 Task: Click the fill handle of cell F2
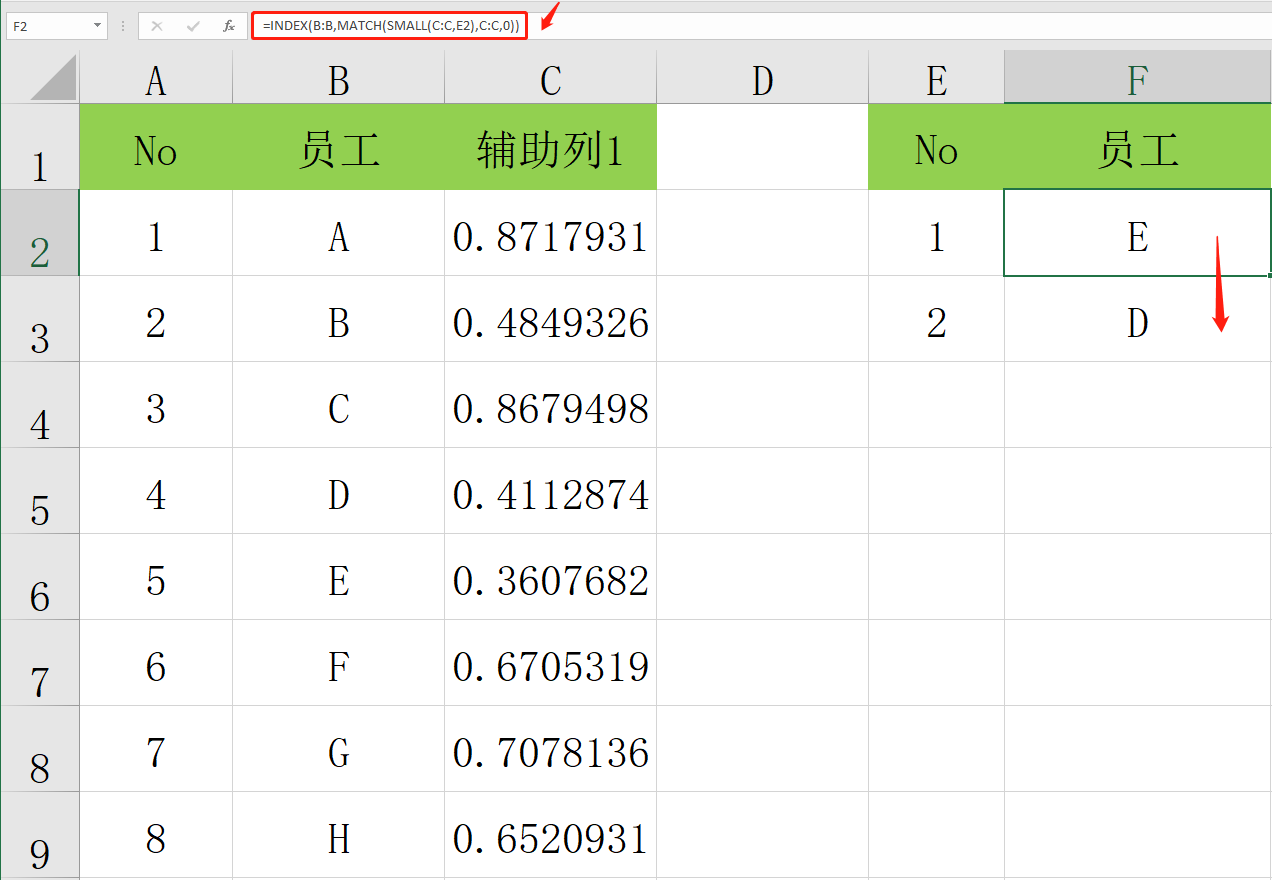(x=1269, y=275)
